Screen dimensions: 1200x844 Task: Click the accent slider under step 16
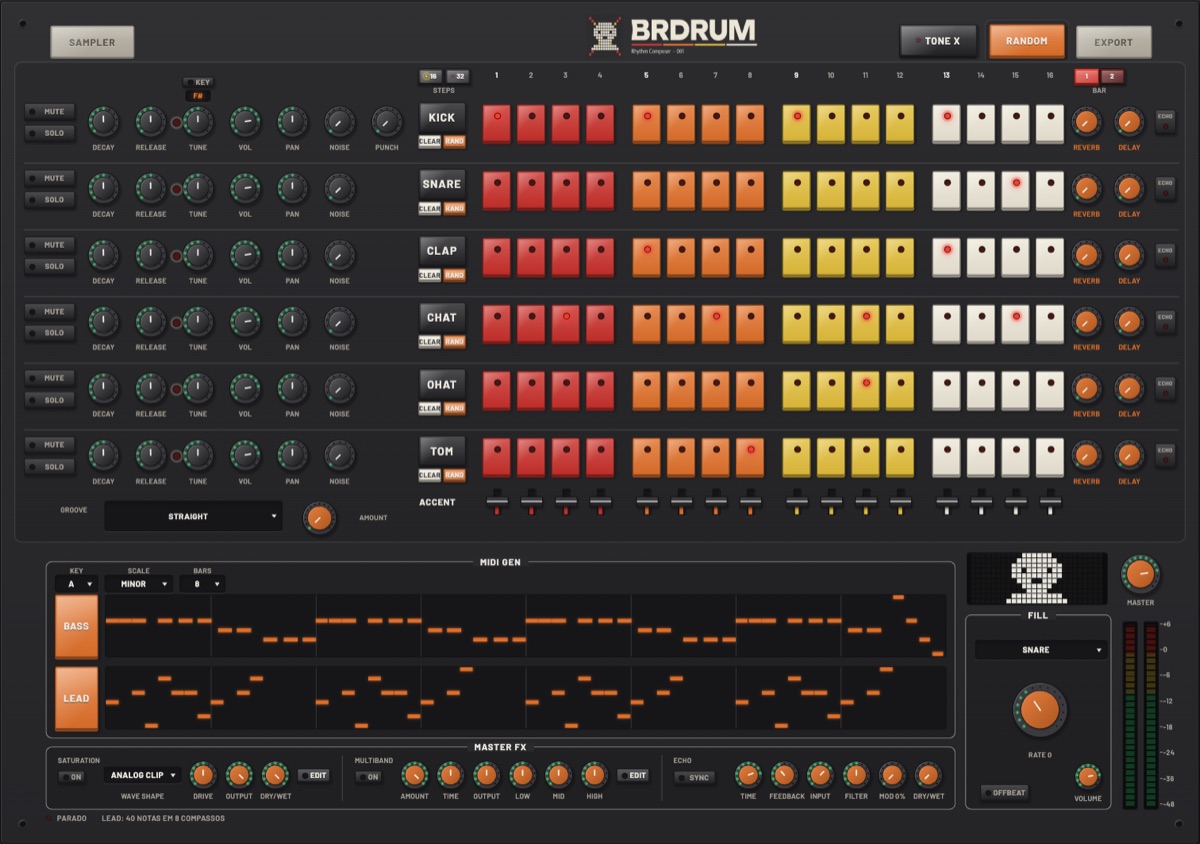1049,503
